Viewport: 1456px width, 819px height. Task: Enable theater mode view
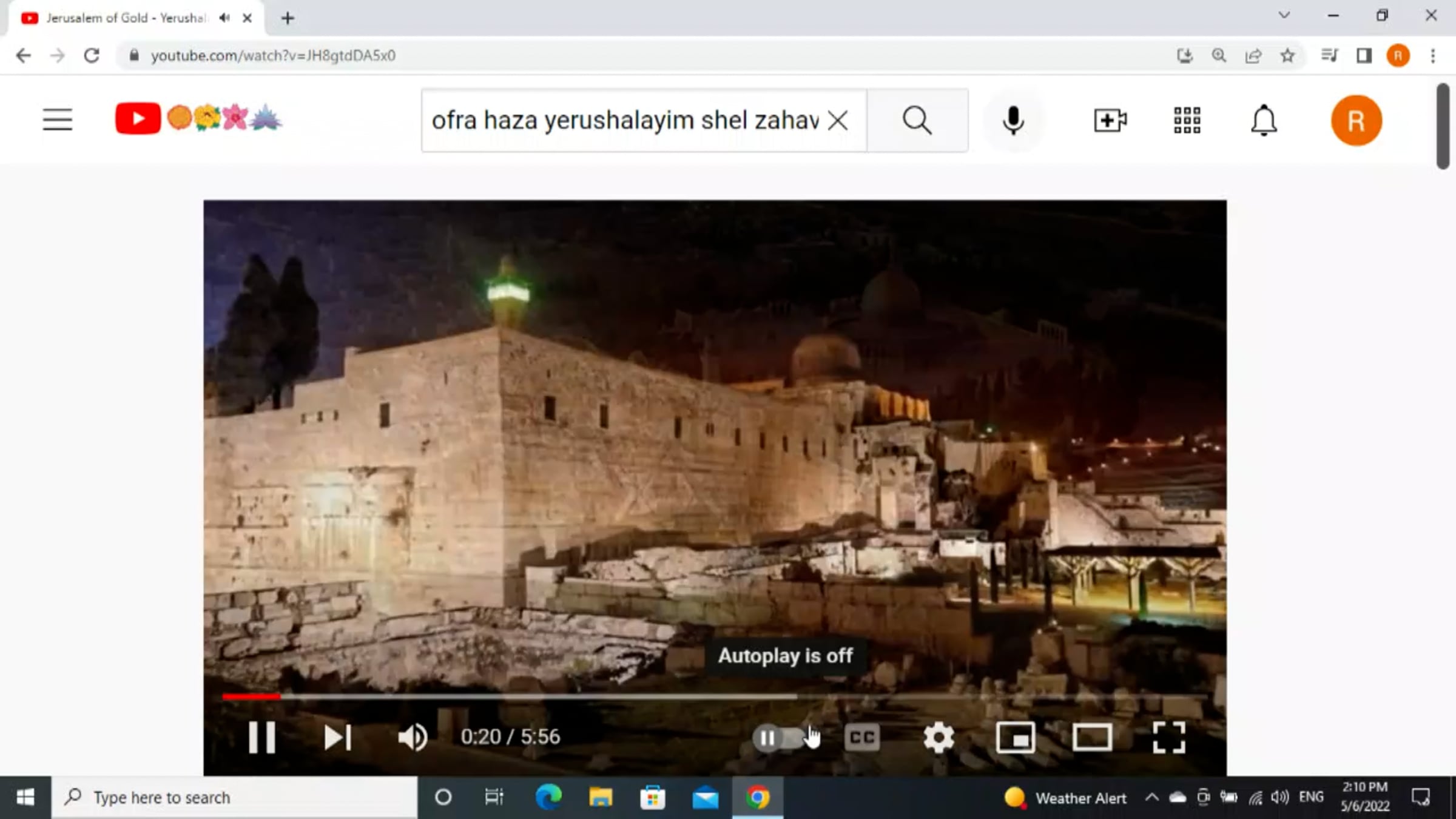click(x=1092, y=737)
